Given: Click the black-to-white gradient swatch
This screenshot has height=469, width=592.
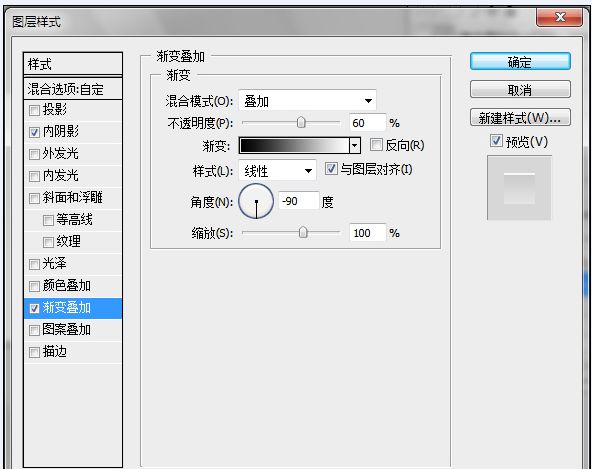Looking at the screenshot, I should 294,145.
